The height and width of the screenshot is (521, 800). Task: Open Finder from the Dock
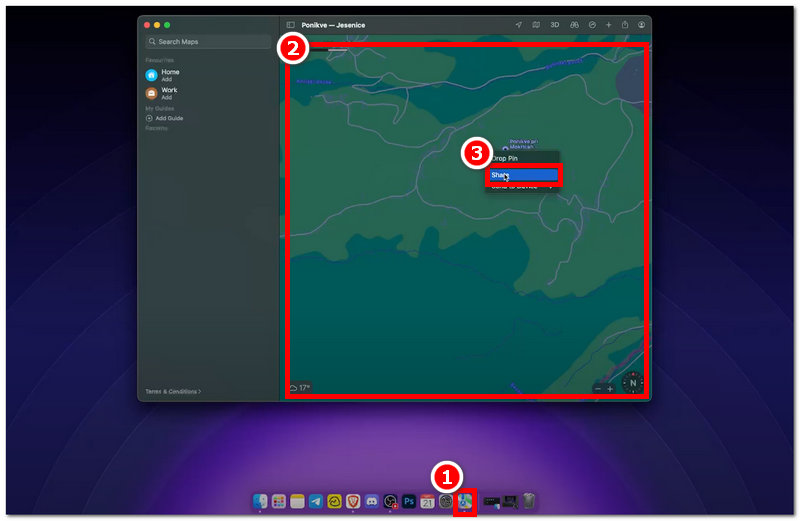[260, 502]
